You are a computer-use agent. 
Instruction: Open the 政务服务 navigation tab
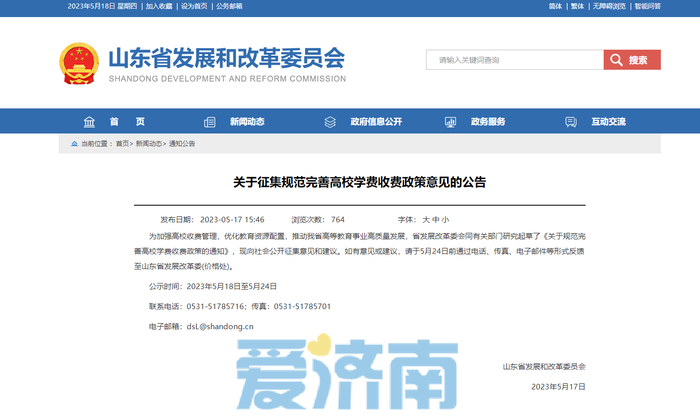click(488, 121)
